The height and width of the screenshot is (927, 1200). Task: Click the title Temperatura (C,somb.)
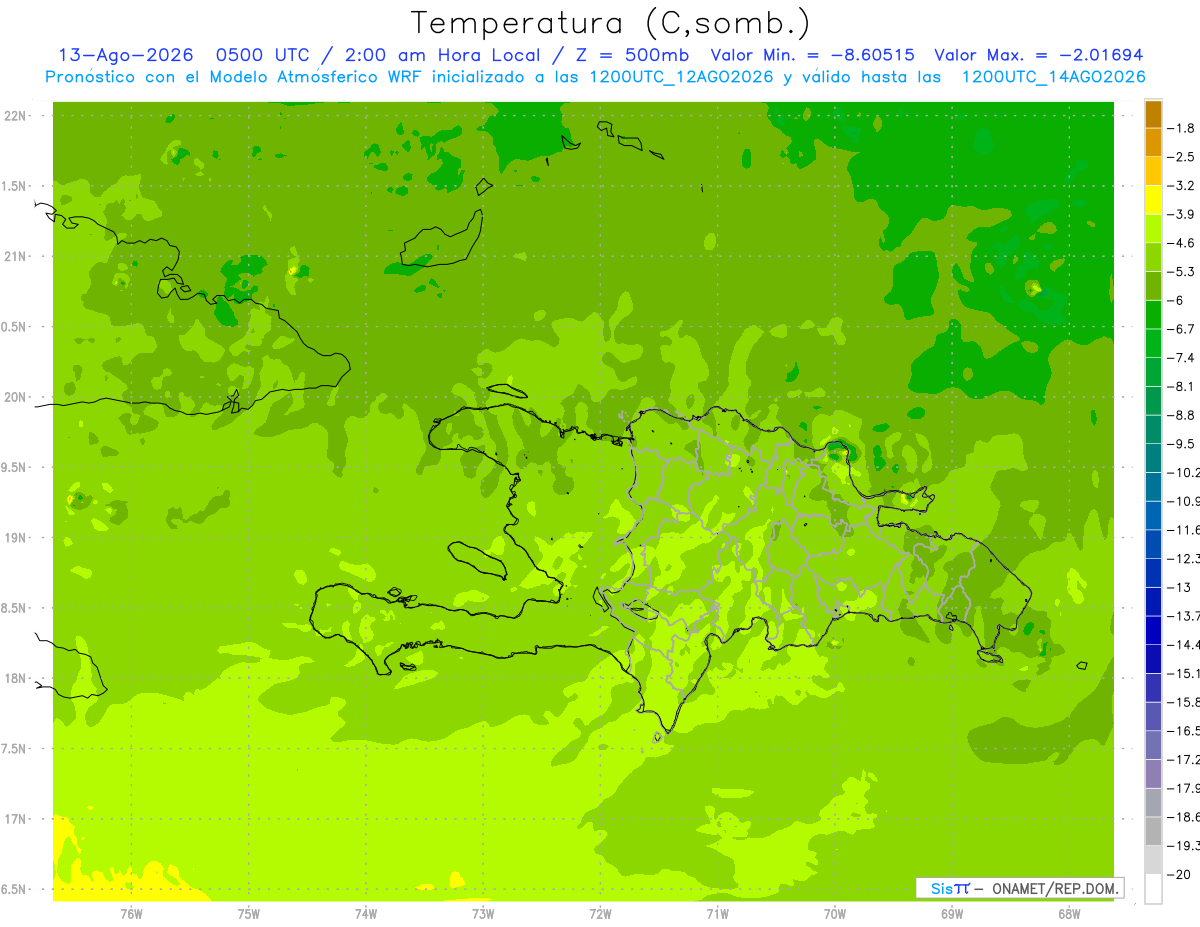[x=610, y=23]
